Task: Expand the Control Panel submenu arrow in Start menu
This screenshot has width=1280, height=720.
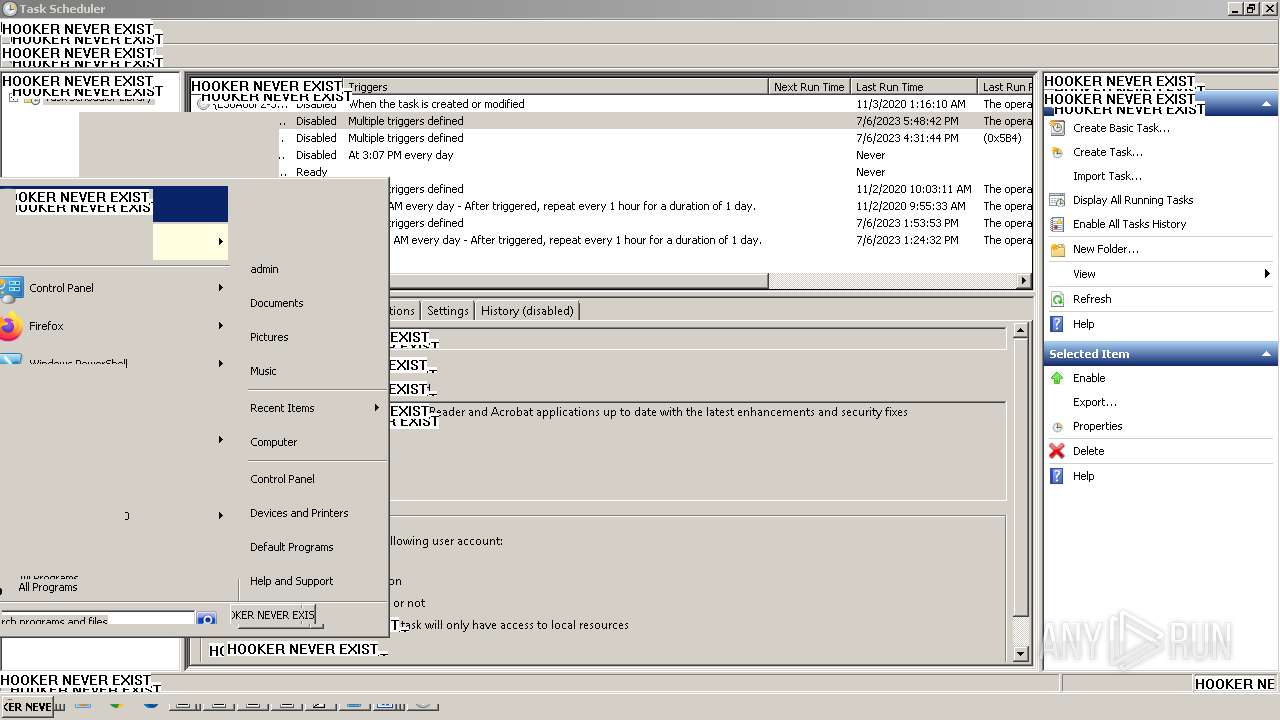Action: [221, 288]
